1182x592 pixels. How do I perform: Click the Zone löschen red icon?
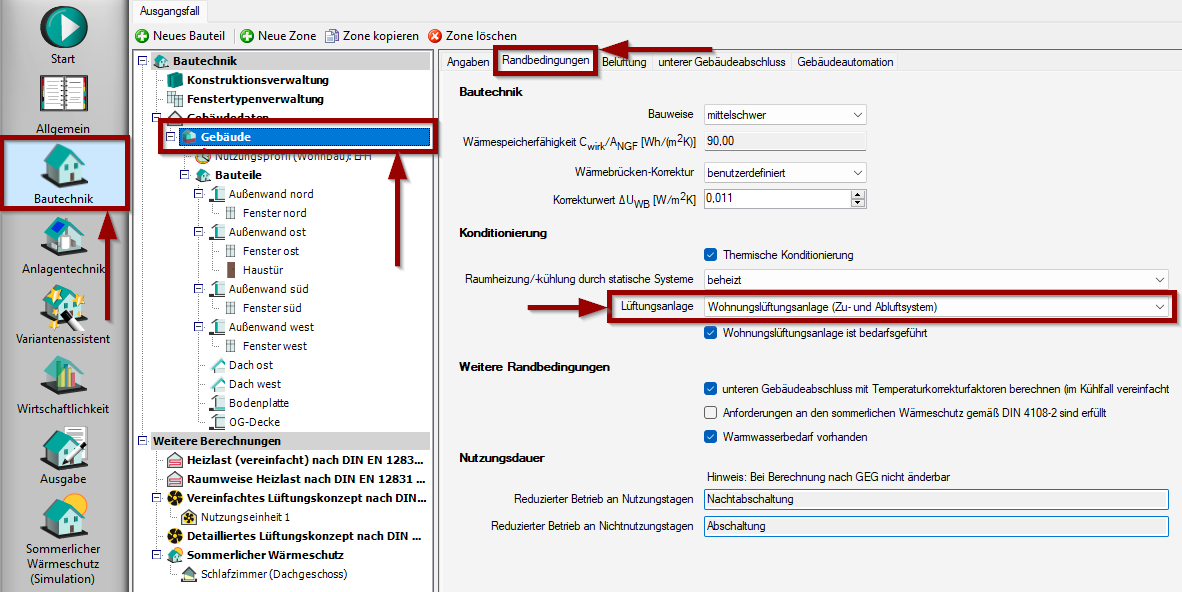(x=435, y=36)
